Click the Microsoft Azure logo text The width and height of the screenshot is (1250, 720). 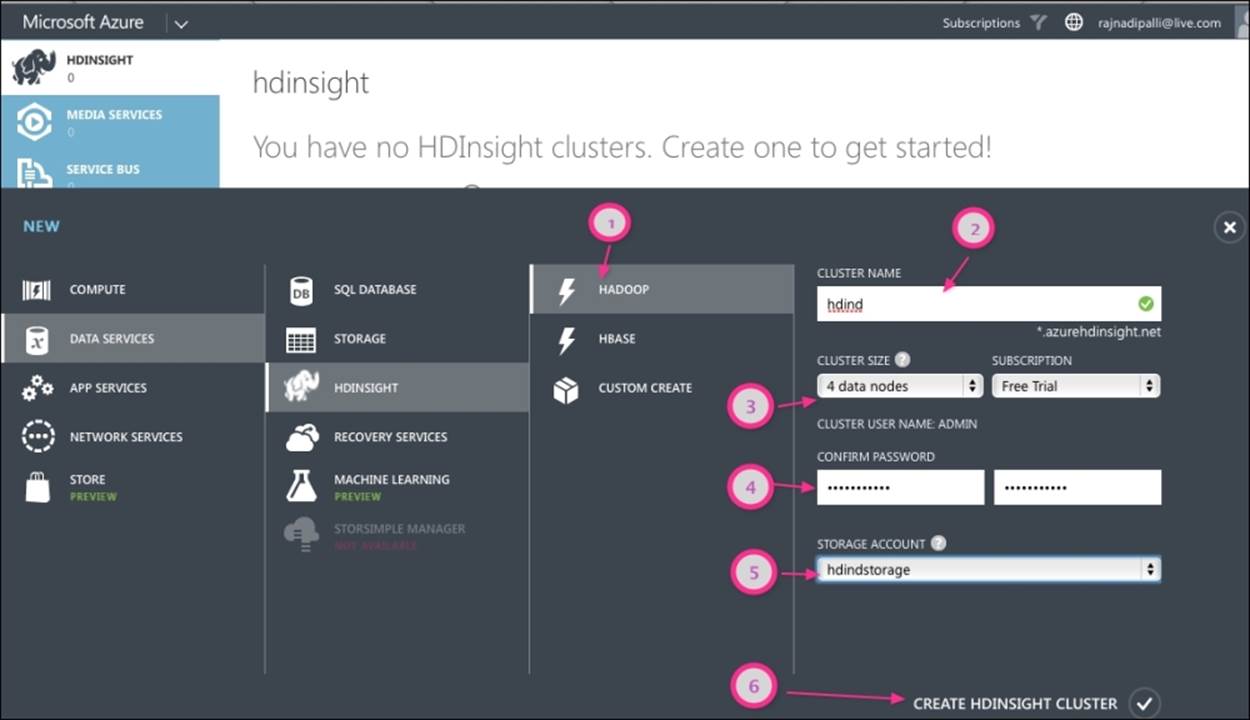click(x=83, y=22)
